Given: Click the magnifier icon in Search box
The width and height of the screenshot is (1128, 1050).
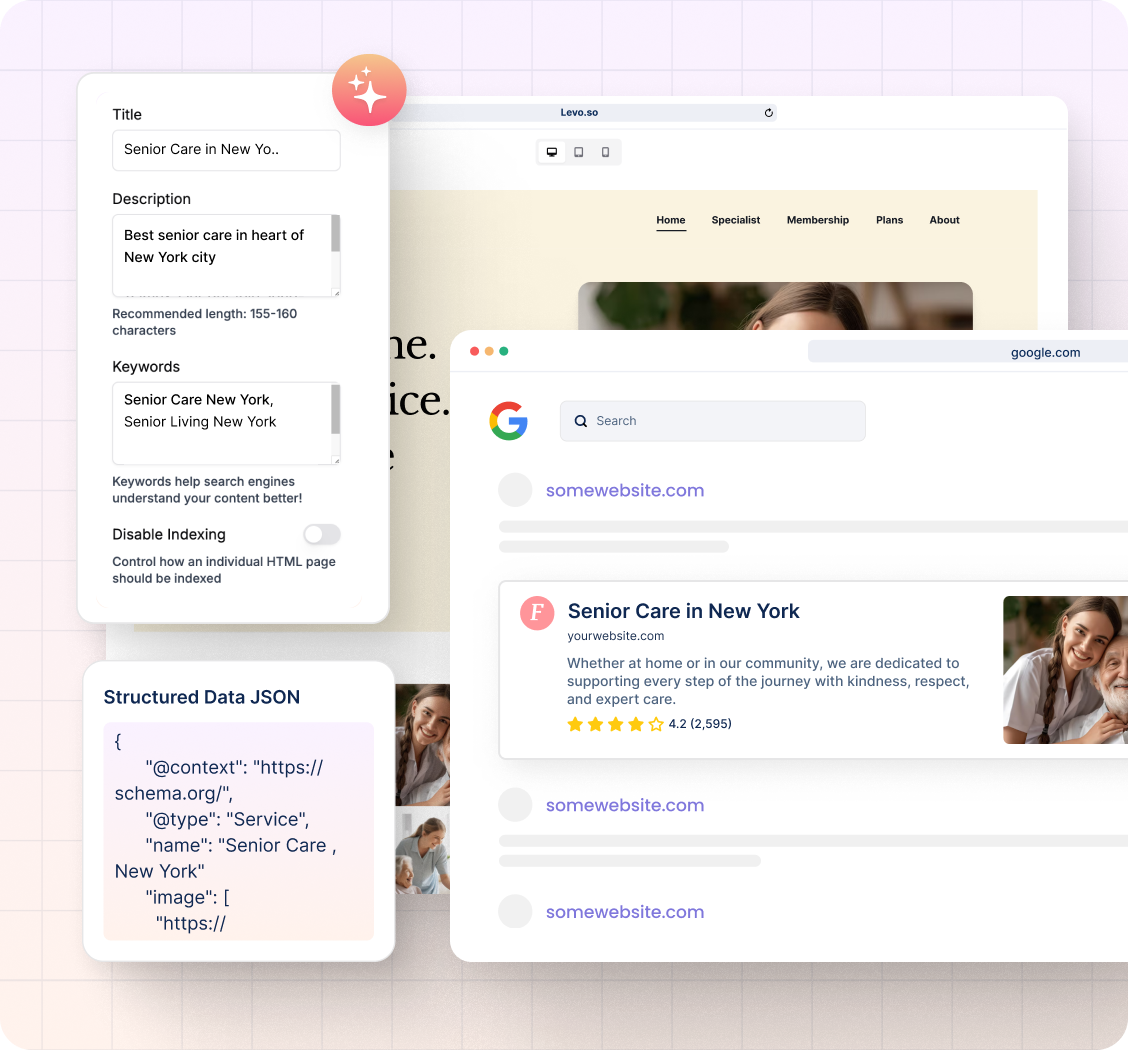Looking at the screenshot, I should (581, 421).
